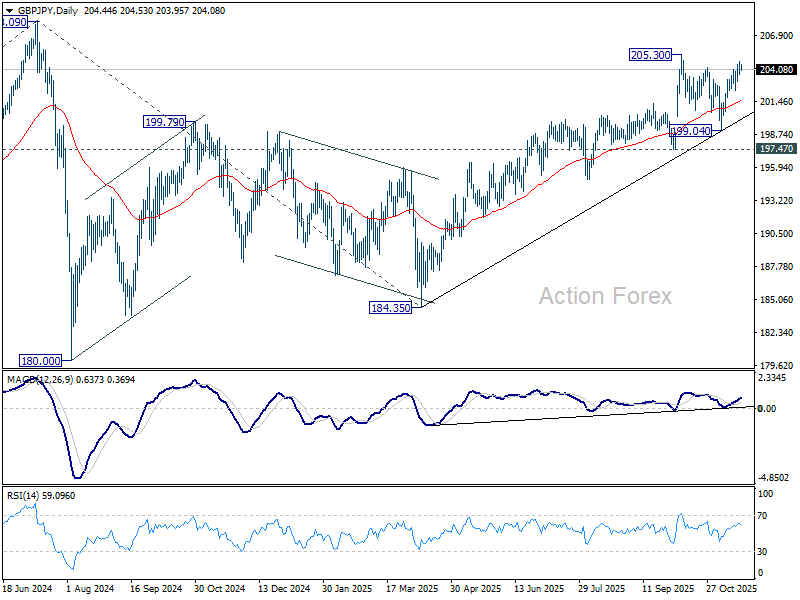
Task: Click the current price tag 204.080
Action: tap(776, 69)
